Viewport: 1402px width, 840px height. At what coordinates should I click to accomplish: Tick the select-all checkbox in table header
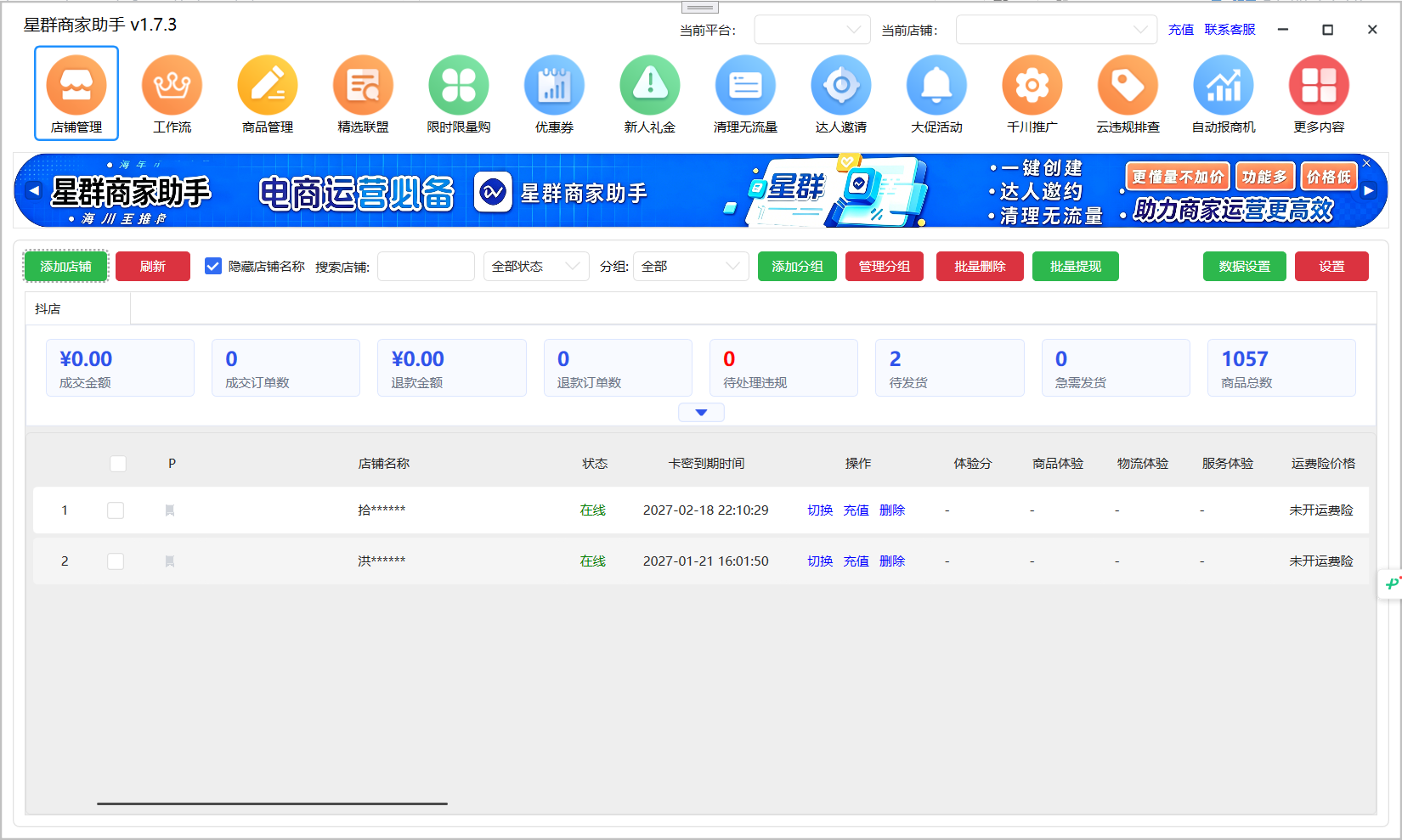118,464
